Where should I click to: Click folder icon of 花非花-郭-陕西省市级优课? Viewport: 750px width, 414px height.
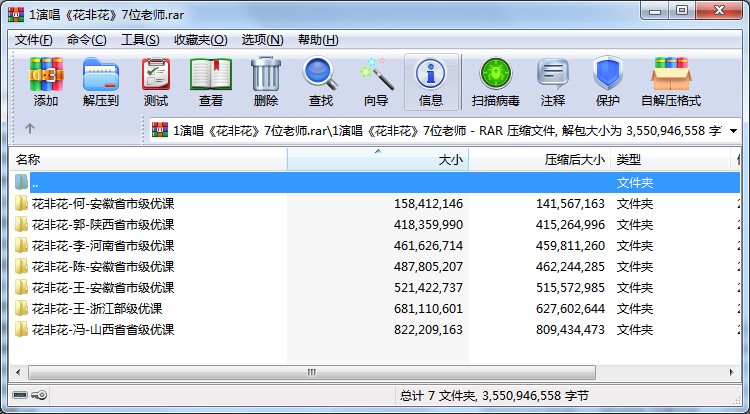(21, 225)
